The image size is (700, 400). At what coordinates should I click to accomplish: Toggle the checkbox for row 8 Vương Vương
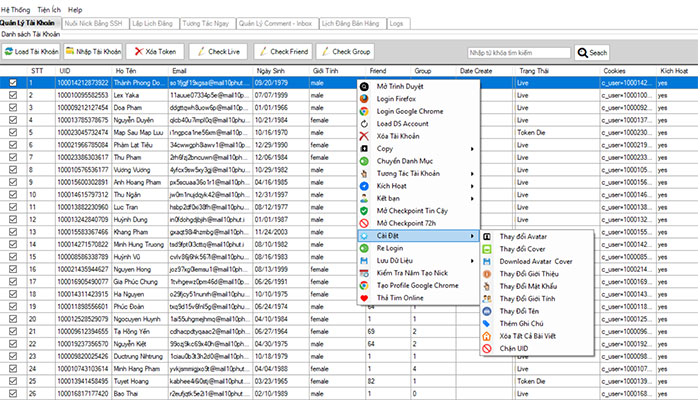(13, 170)
